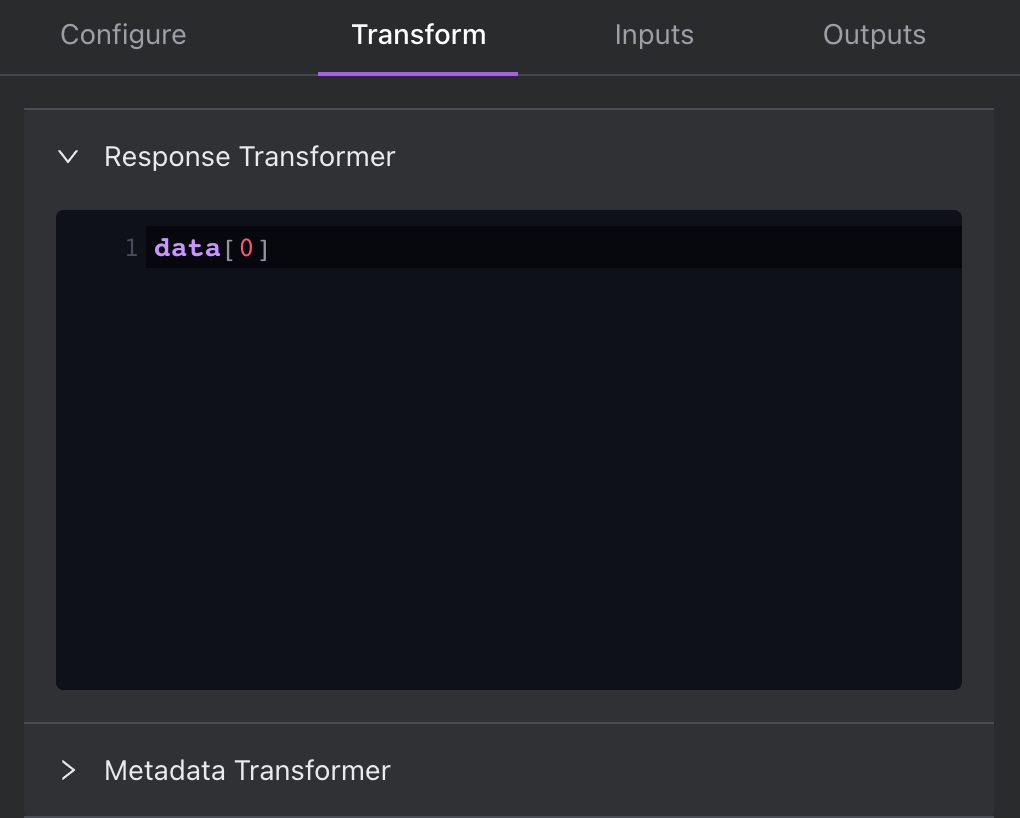The width and height of the screenshot is (1020, 818).
Task: Click the Metadata Transformer section title
Action: 247,771
